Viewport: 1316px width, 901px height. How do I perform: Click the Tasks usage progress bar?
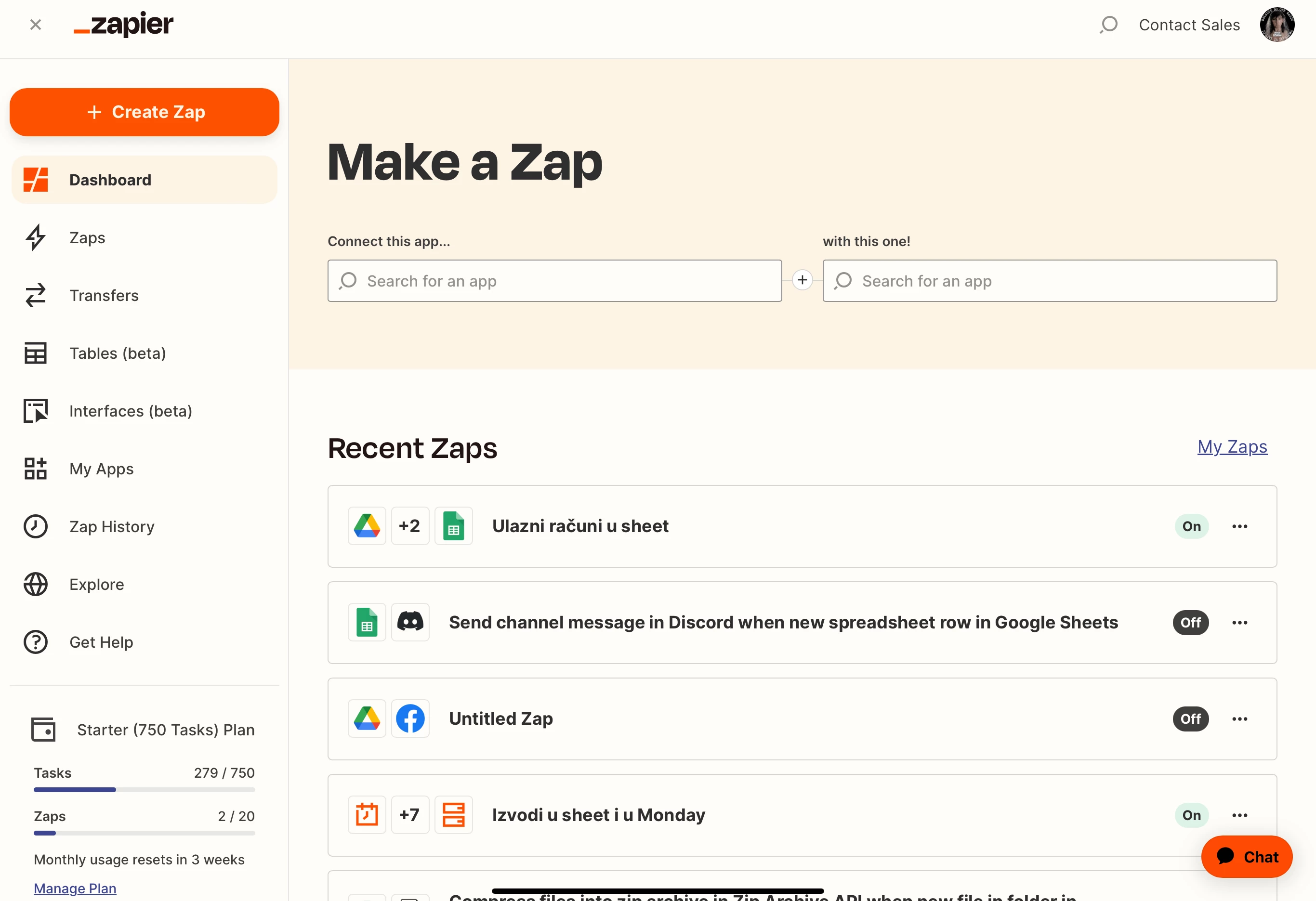pyautogui.click(x=144, y=789)
